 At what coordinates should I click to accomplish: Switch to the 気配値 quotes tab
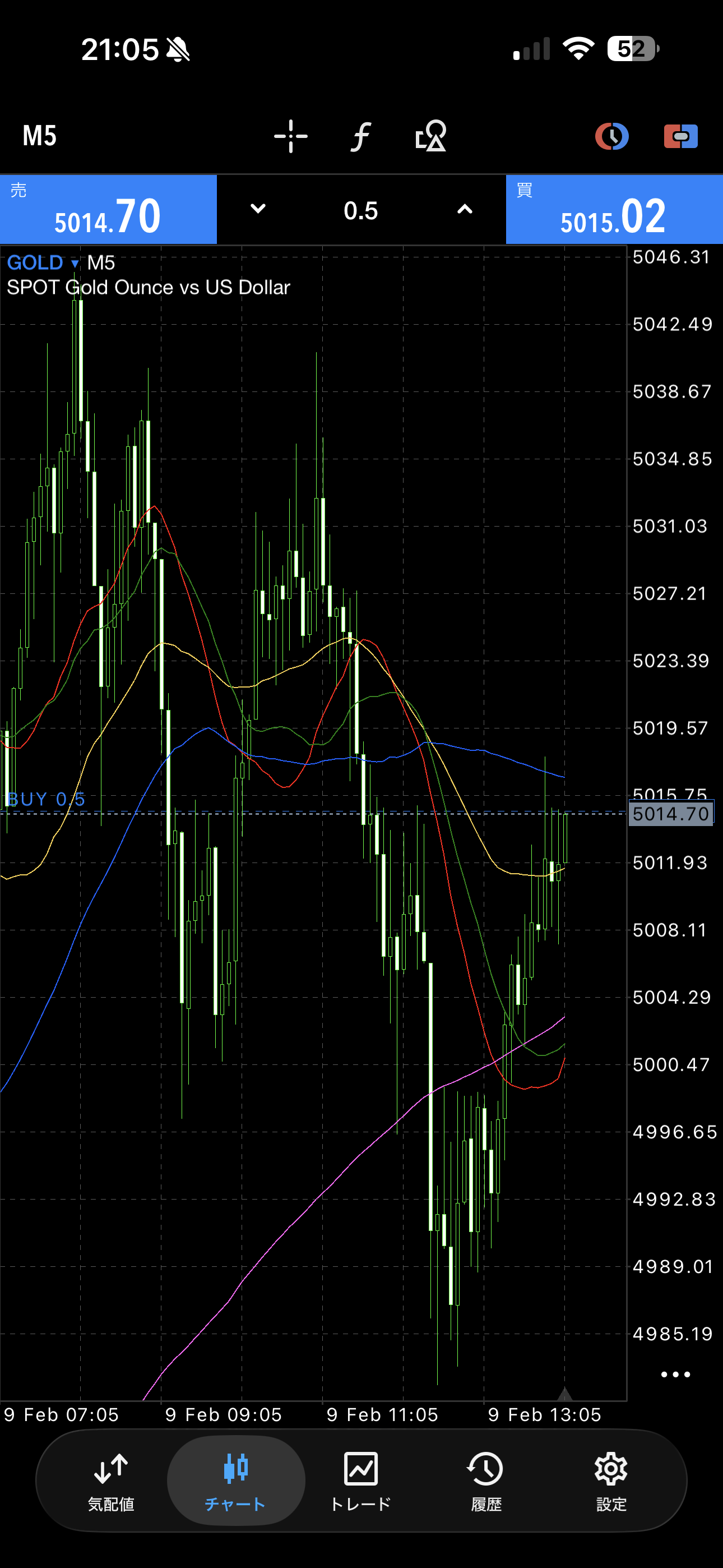(111, 1480)
